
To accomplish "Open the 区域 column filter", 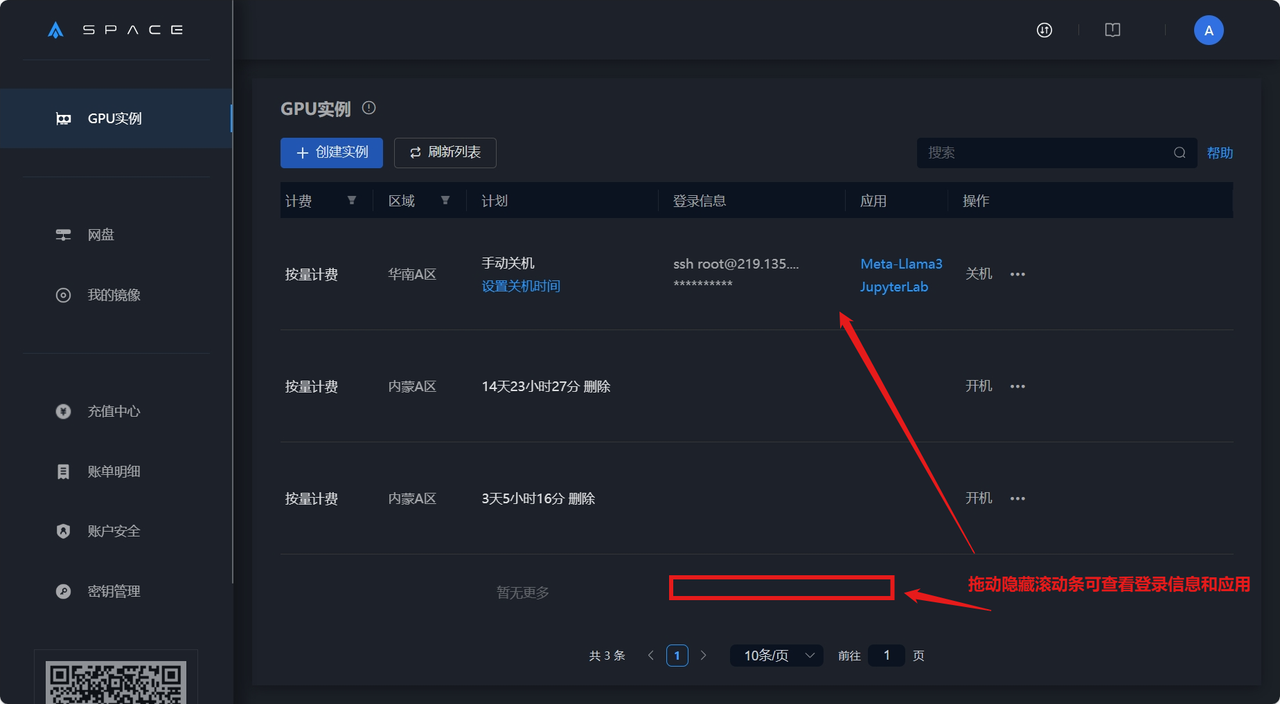I will click(445, 200).
